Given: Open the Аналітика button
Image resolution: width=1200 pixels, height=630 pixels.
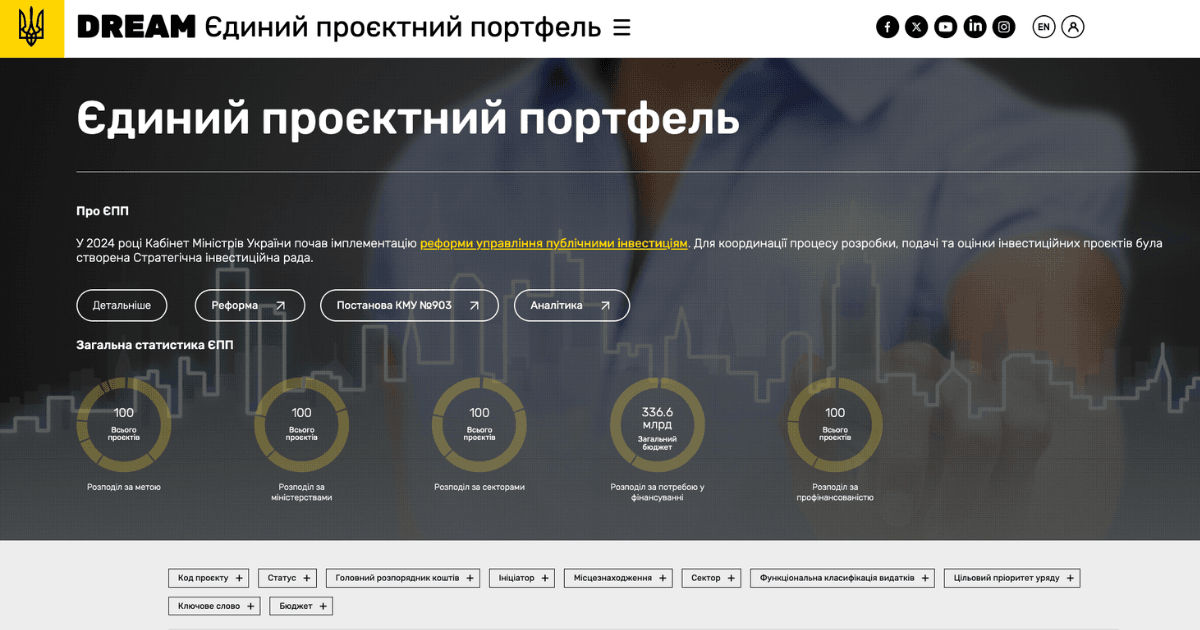Looking at the screenshot, I should tap(572, 305).
